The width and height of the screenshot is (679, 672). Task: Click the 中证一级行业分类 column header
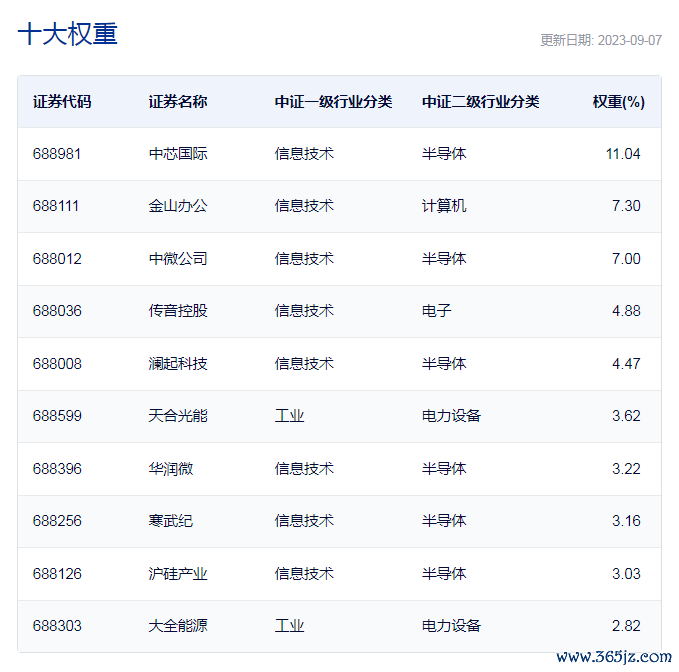333,102
